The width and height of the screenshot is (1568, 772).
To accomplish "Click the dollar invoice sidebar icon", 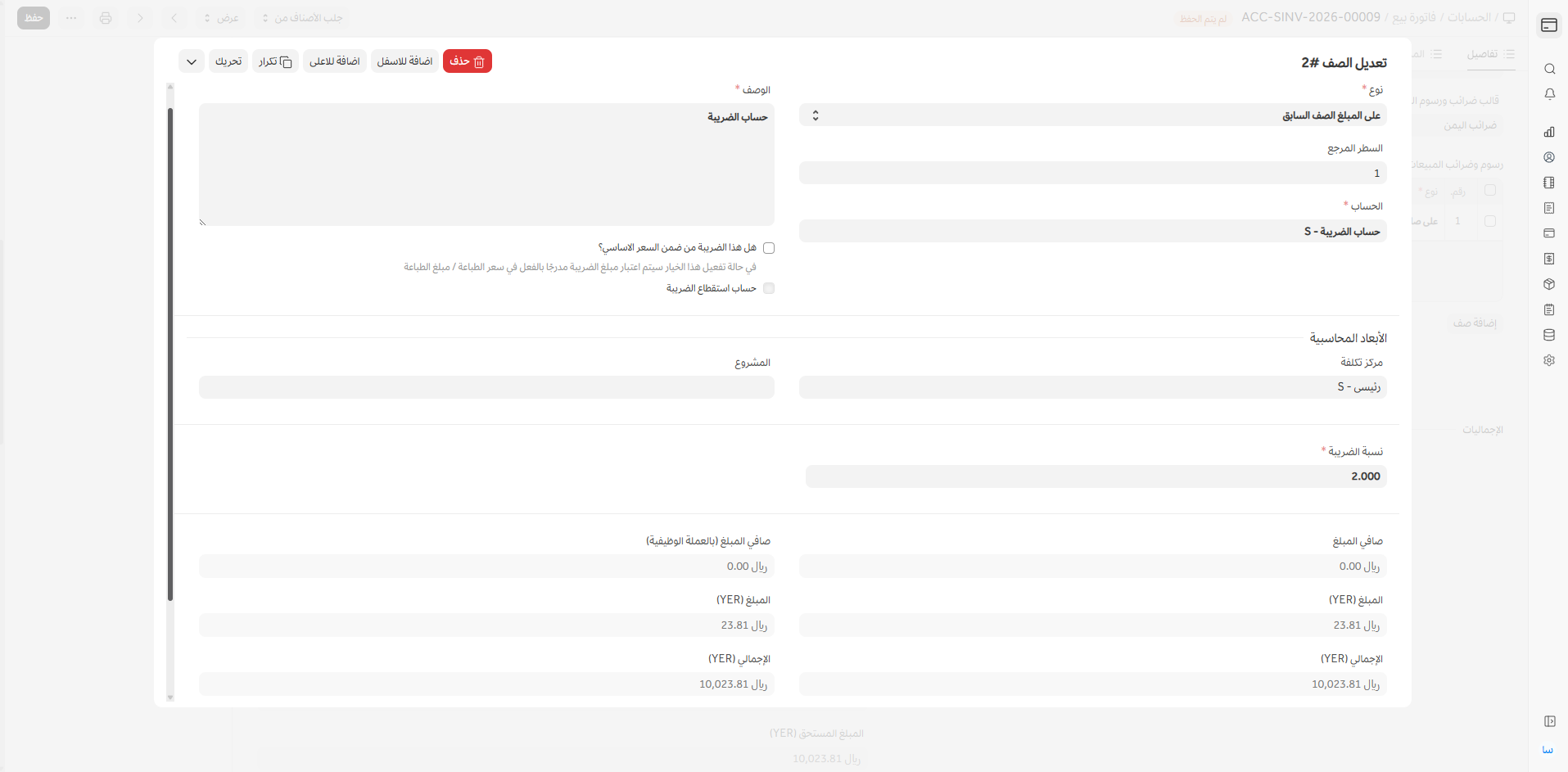I will pyautogui.click(x=1549, y=259).
